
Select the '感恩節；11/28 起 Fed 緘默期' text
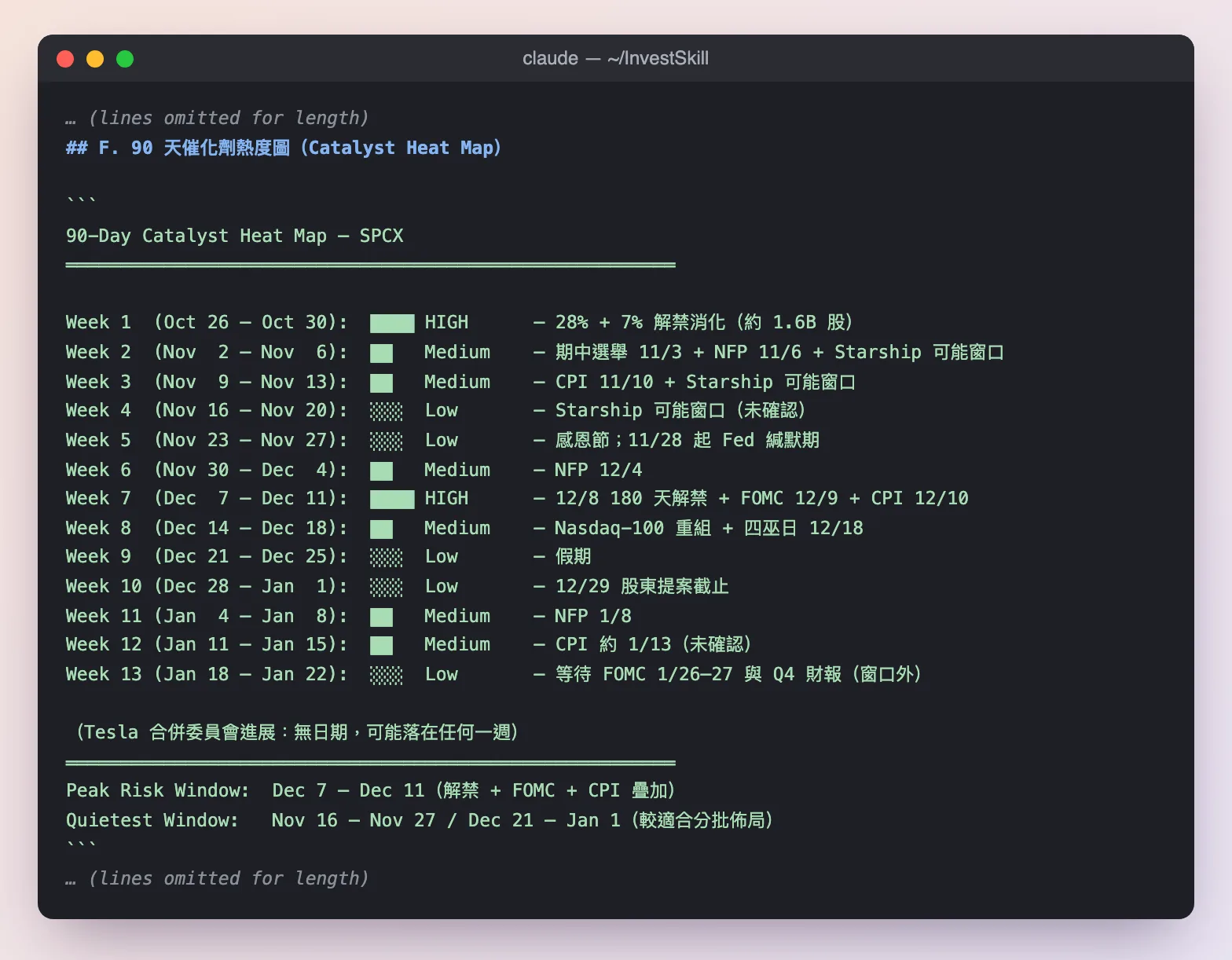(687, 440)
